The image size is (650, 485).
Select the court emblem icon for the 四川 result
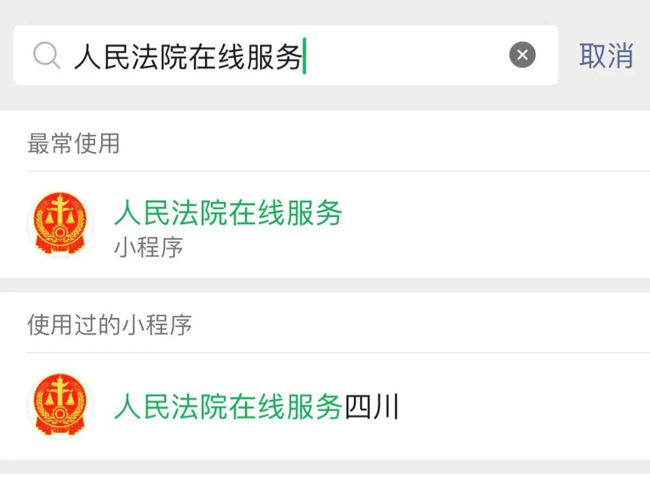(x=60, y=406)
